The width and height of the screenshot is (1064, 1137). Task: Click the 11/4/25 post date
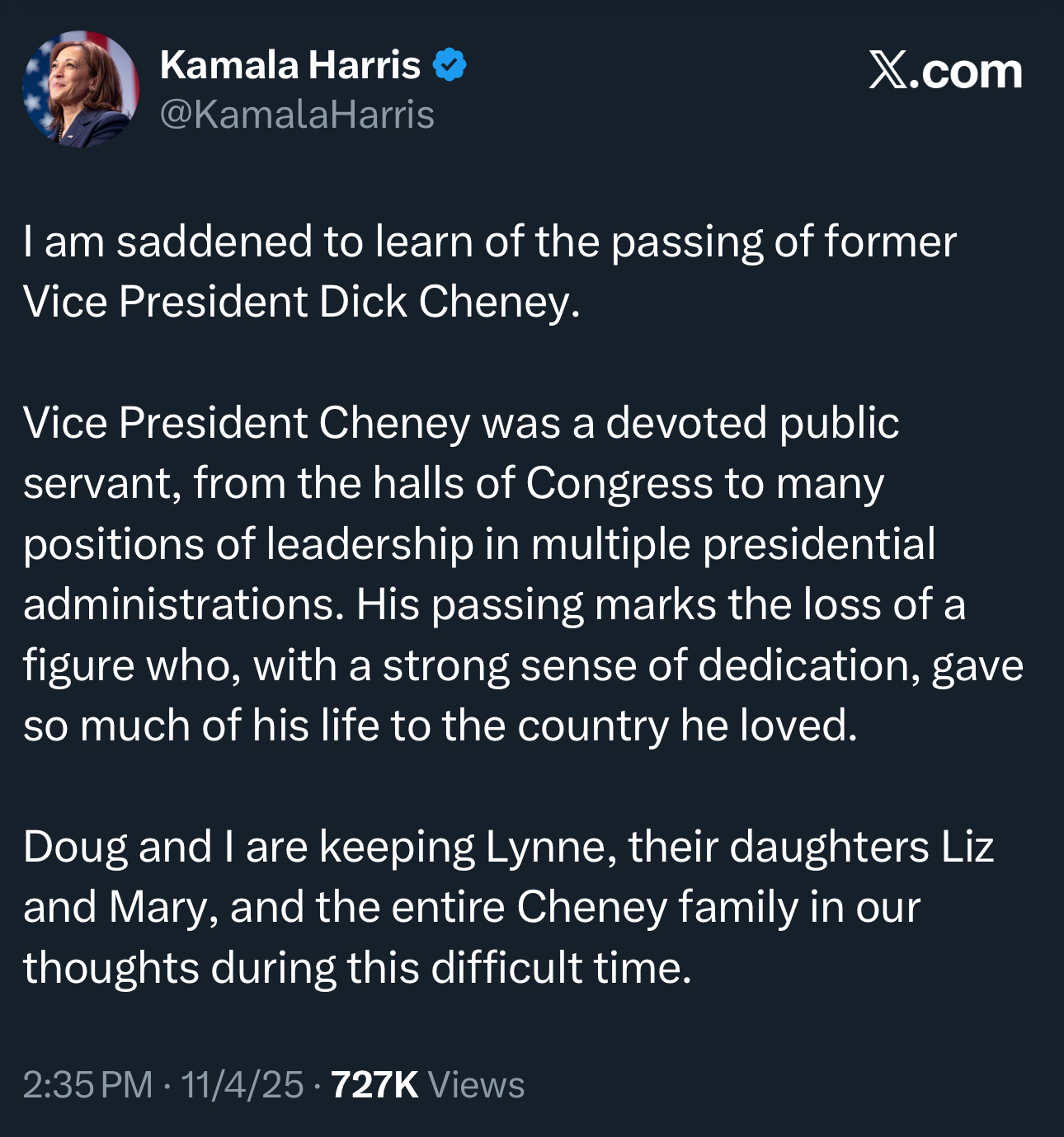[x=242, y=1085]
